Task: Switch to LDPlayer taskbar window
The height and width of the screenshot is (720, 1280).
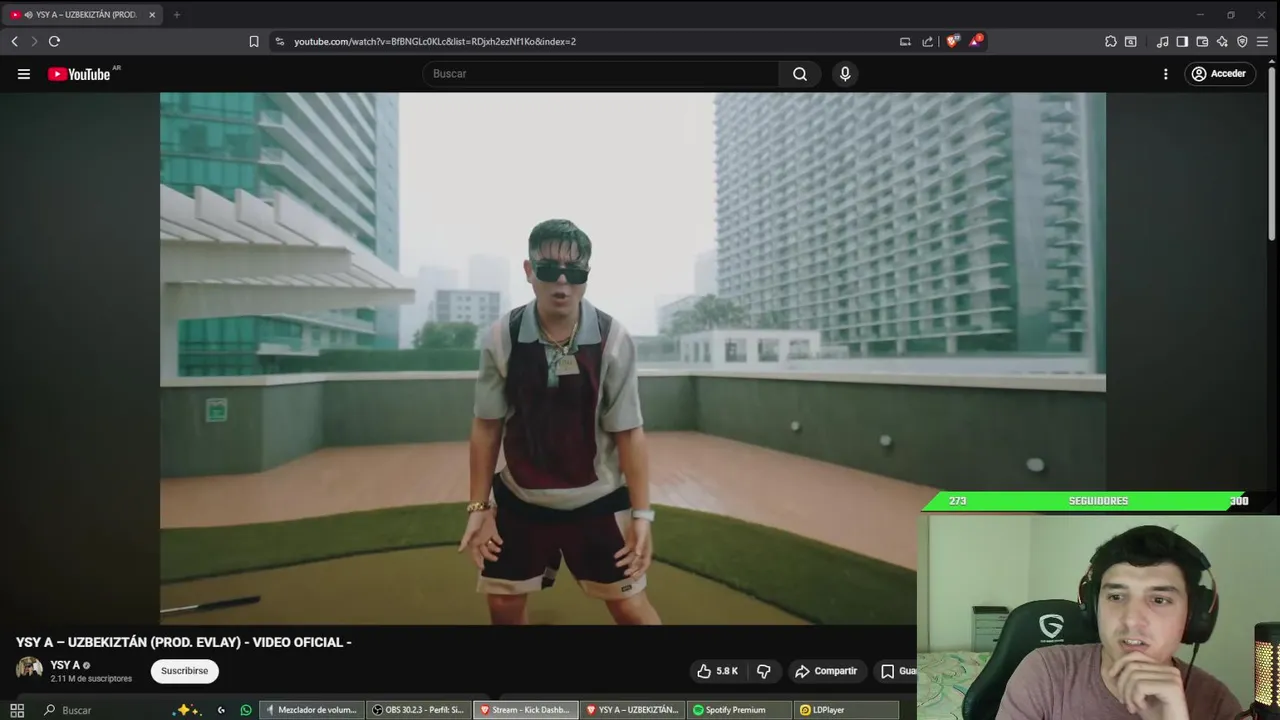Action: point(846,710)
